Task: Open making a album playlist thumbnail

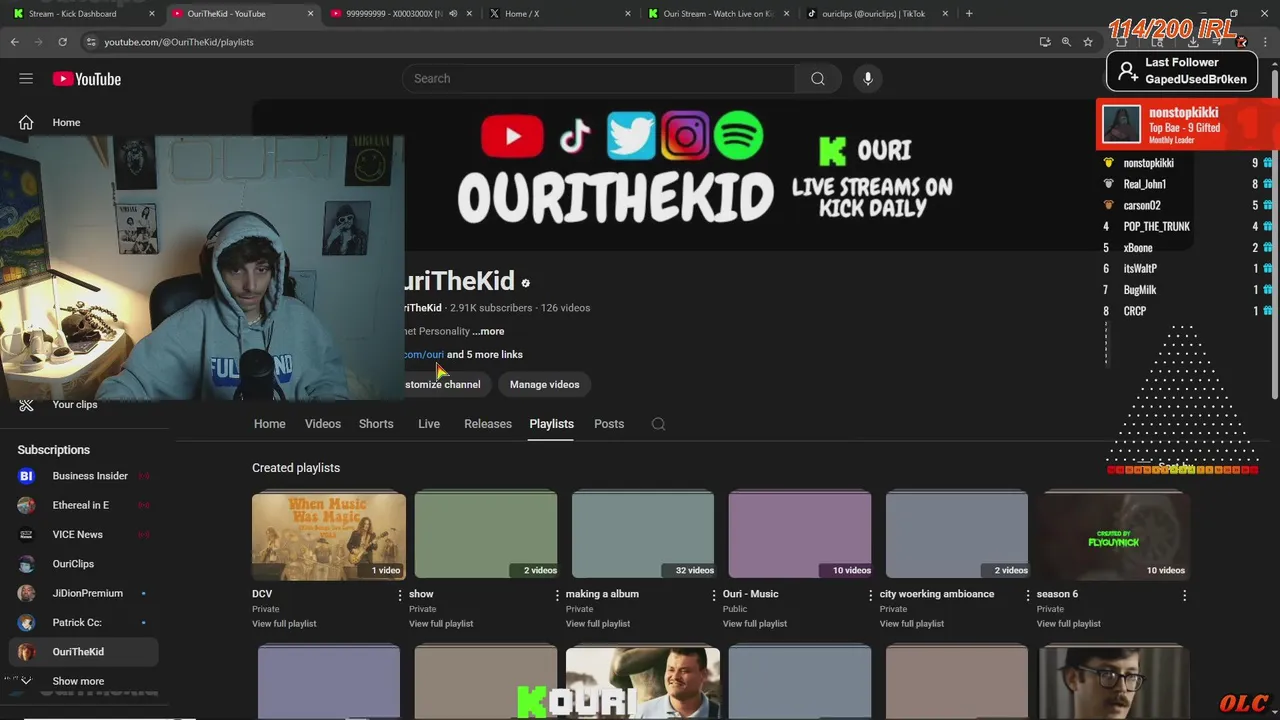Action: pyautogui.click(x=643, y=535)
